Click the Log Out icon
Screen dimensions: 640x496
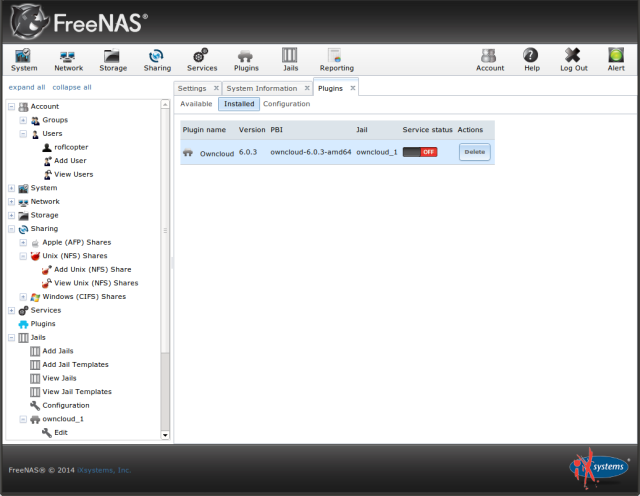[573, 60]
